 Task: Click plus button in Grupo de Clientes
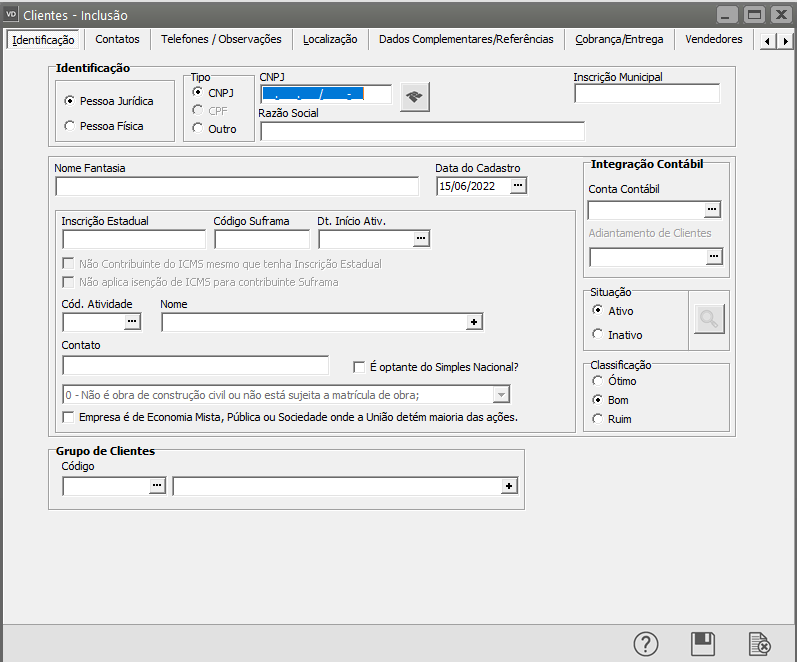click(509, 486)
